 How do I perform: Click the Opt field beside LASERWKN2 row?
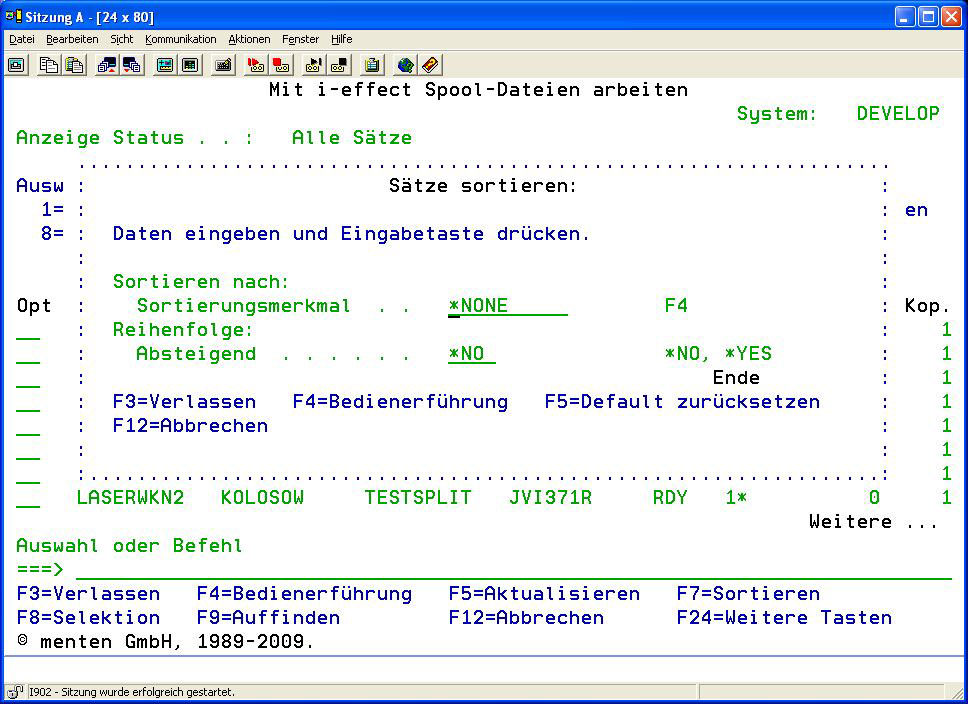[x=28, y=498]
